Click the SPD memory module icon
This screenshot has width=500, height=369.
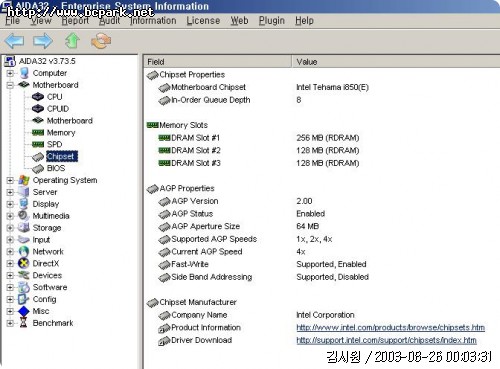point(38,144)
